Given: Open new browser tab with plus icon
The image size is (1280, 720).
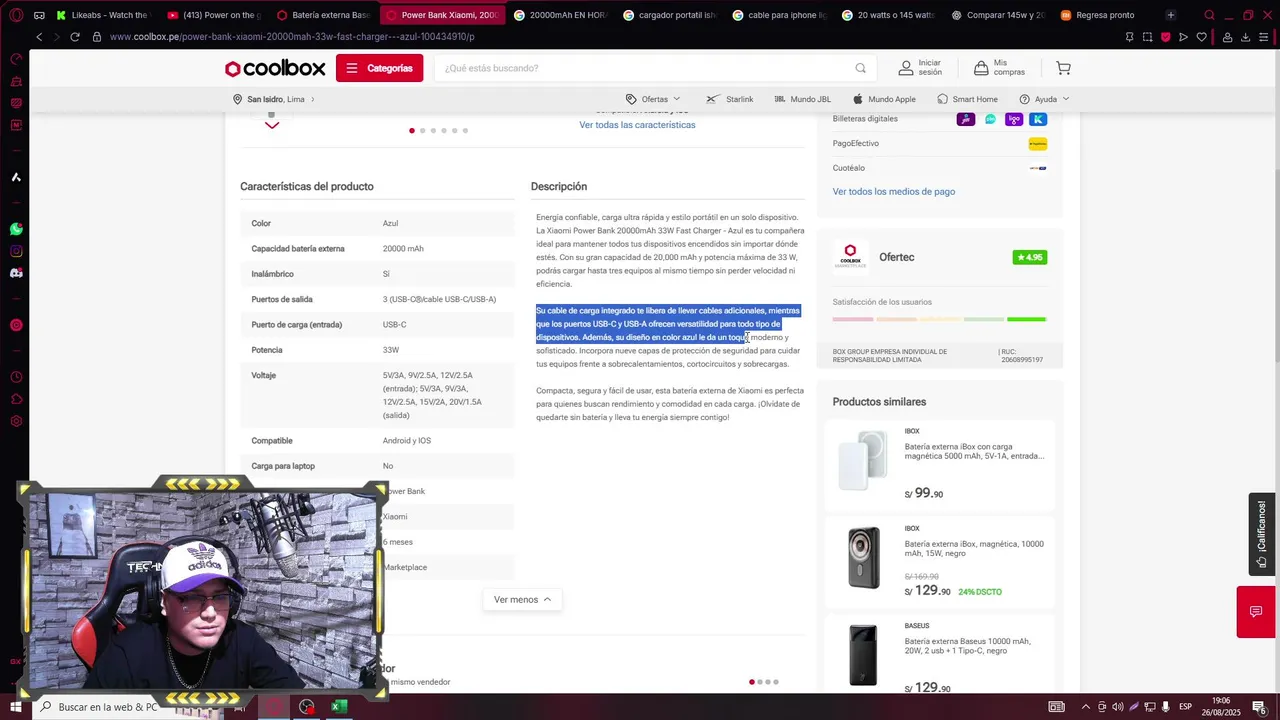Looking at the screenshot, I should pos(1171,15).
